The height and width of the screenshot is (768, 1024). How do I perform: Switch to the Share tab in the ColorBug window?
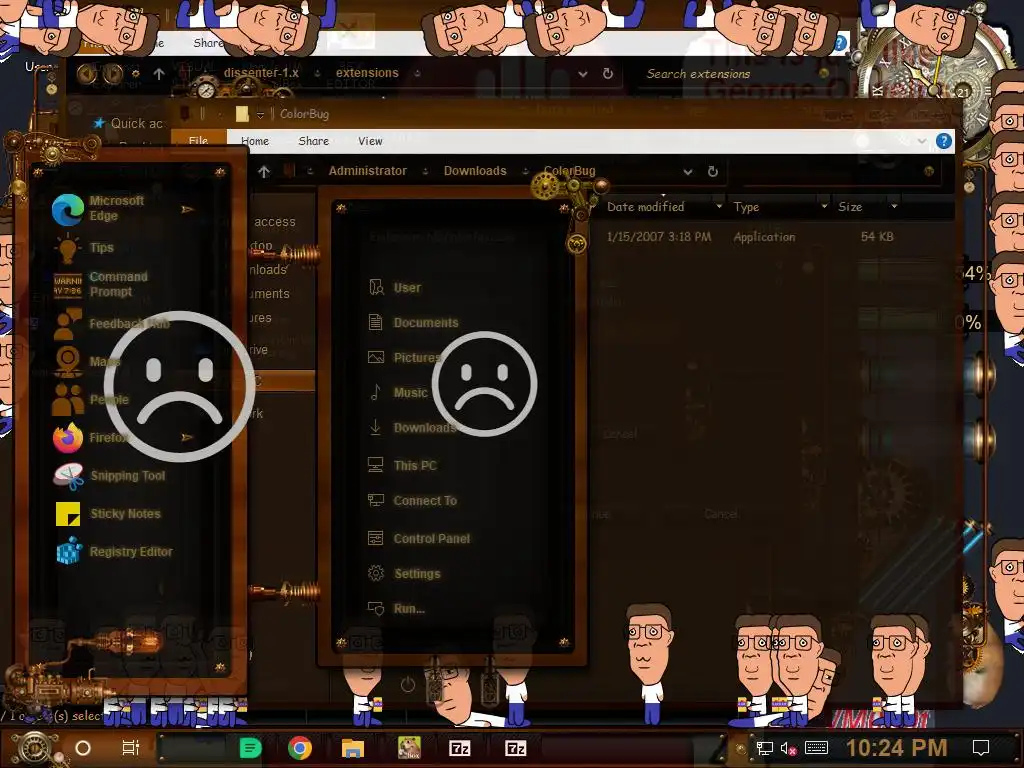coord(313,141)
